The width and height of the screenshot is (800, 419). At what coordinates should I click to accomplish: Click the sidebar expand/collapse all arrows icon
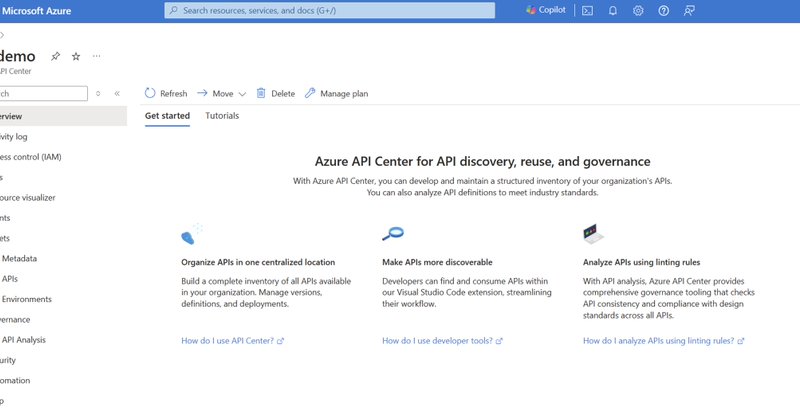point(98,93)
